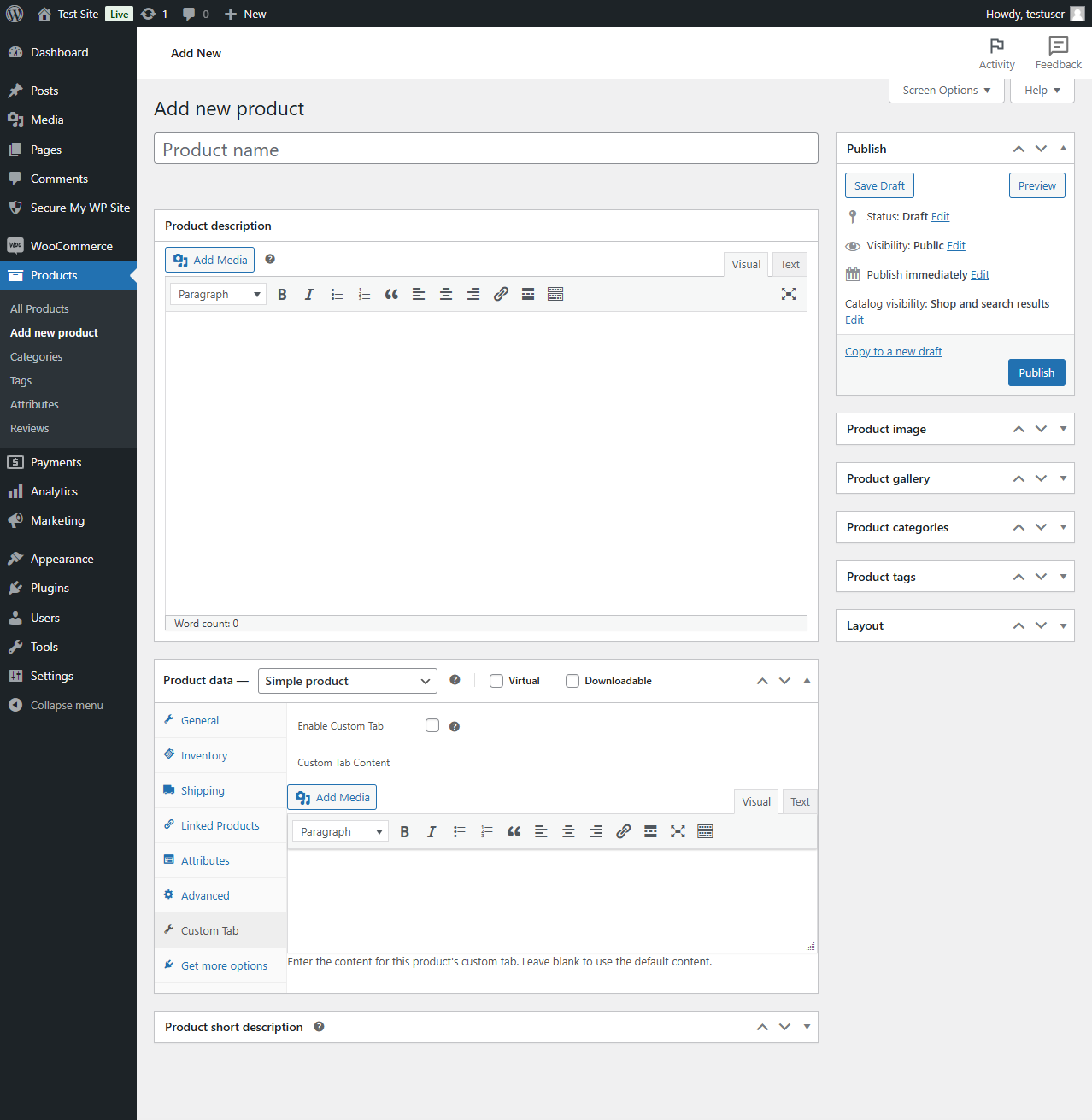Expand the Product categories panel
Image resolution: width=1092 pixels, height=1120 pixels.
pyautogui.click(x=1063, y=527)
